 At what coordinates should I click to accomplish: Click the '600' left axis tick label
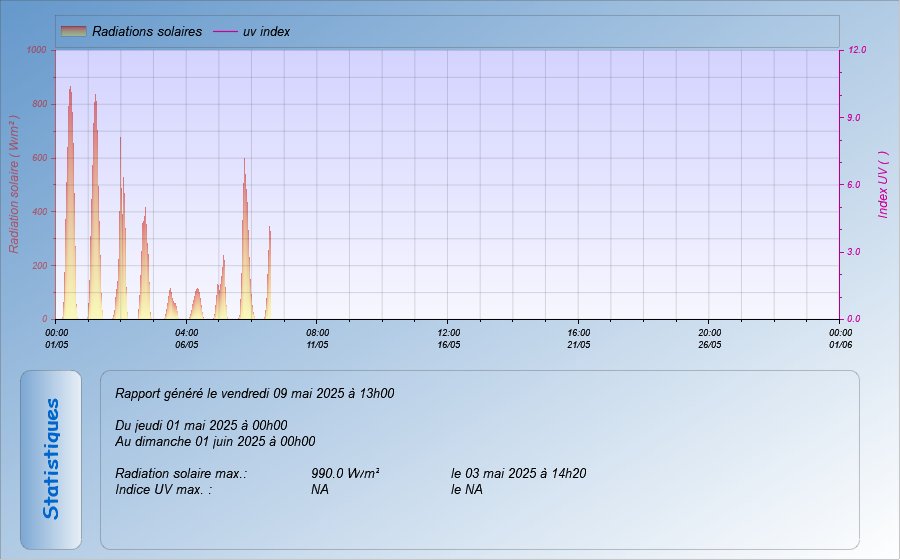point(40,158)
